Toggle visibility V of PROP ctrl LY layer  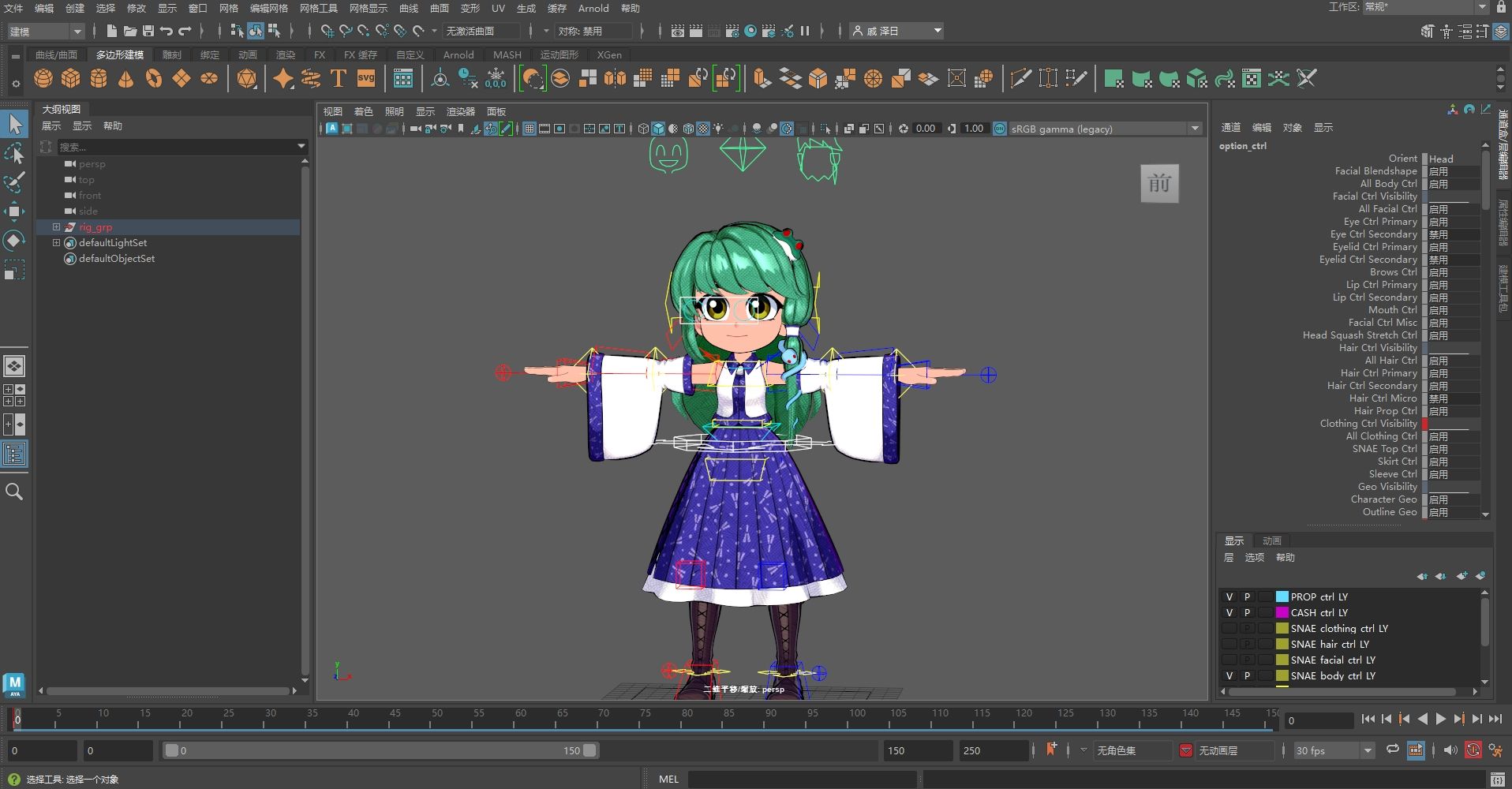point(1229,597)
